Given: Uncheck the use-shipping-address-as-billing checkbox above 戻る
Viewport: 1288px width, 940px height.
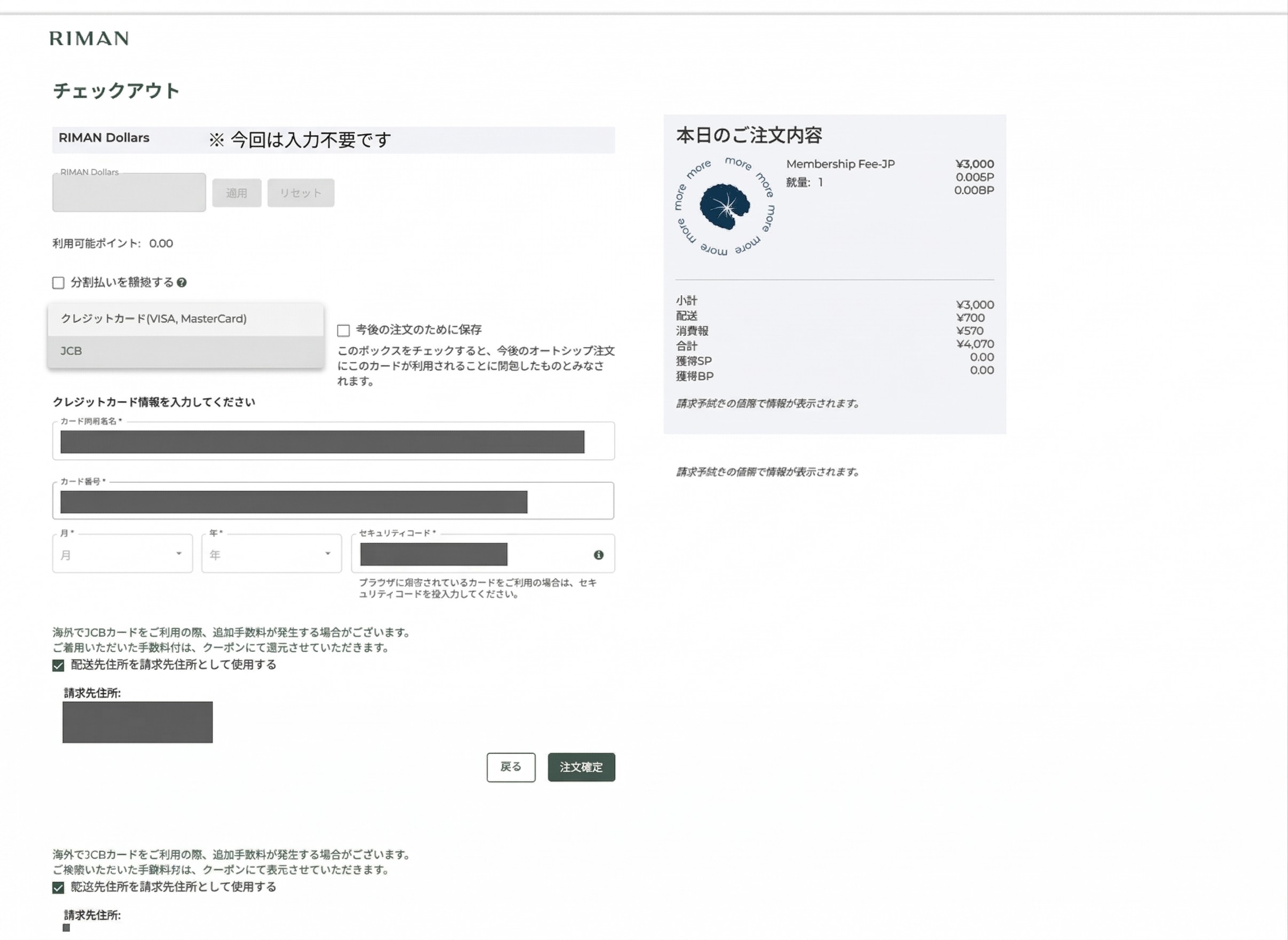Looking at the screenshot, I should [58, 665].
